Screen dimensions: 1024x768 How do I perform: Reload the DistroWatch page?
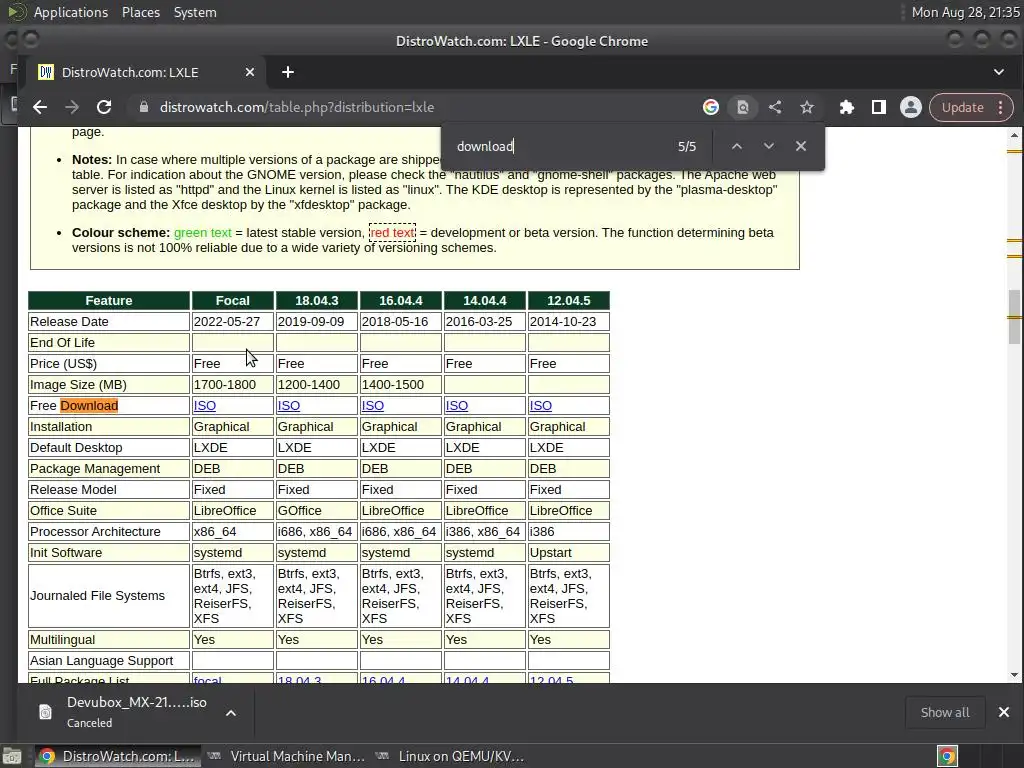point(104,107)
